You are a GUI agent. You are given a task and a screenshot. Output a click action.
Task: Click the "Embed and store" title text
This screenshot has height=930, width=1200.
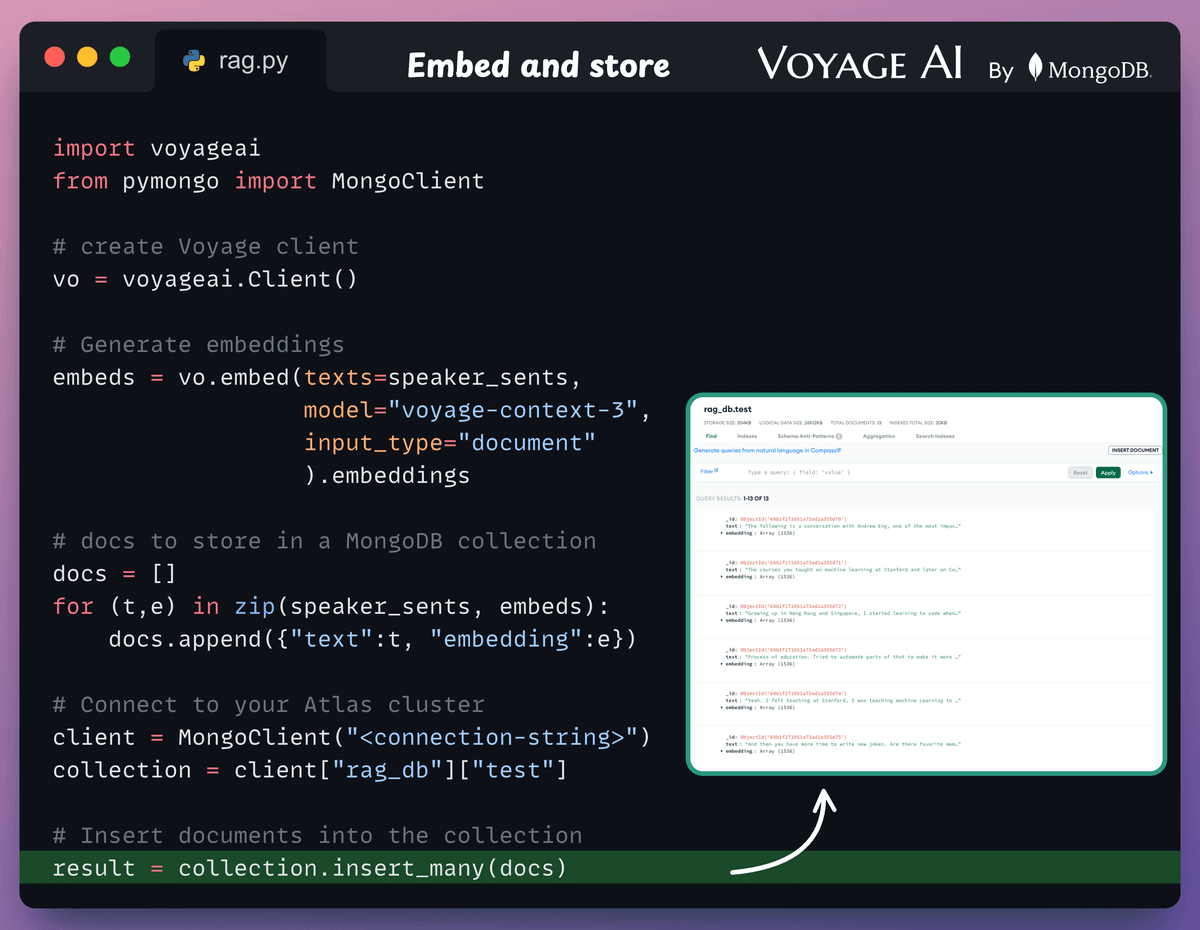538,66
